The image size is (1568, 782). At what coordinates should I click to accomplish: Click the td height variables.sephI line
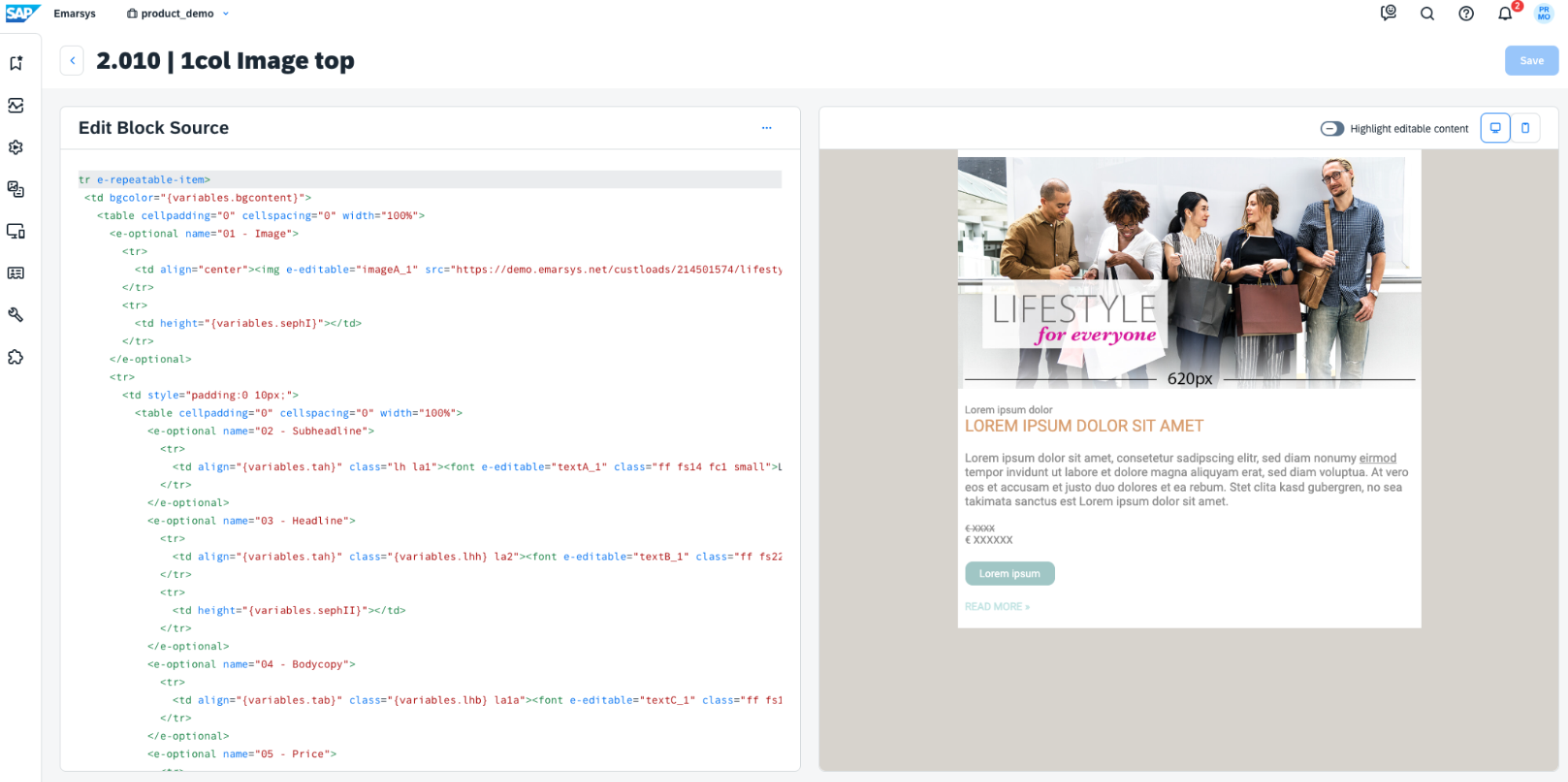248,323
